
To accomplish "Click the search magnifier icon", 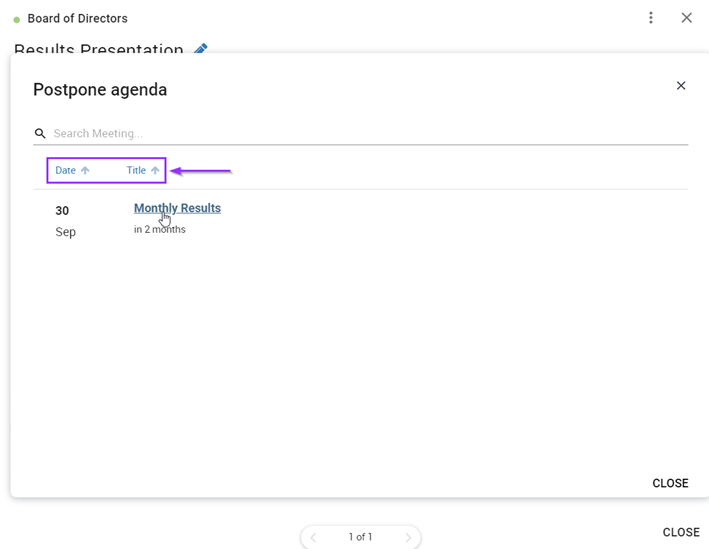I will tap(40, 133).
